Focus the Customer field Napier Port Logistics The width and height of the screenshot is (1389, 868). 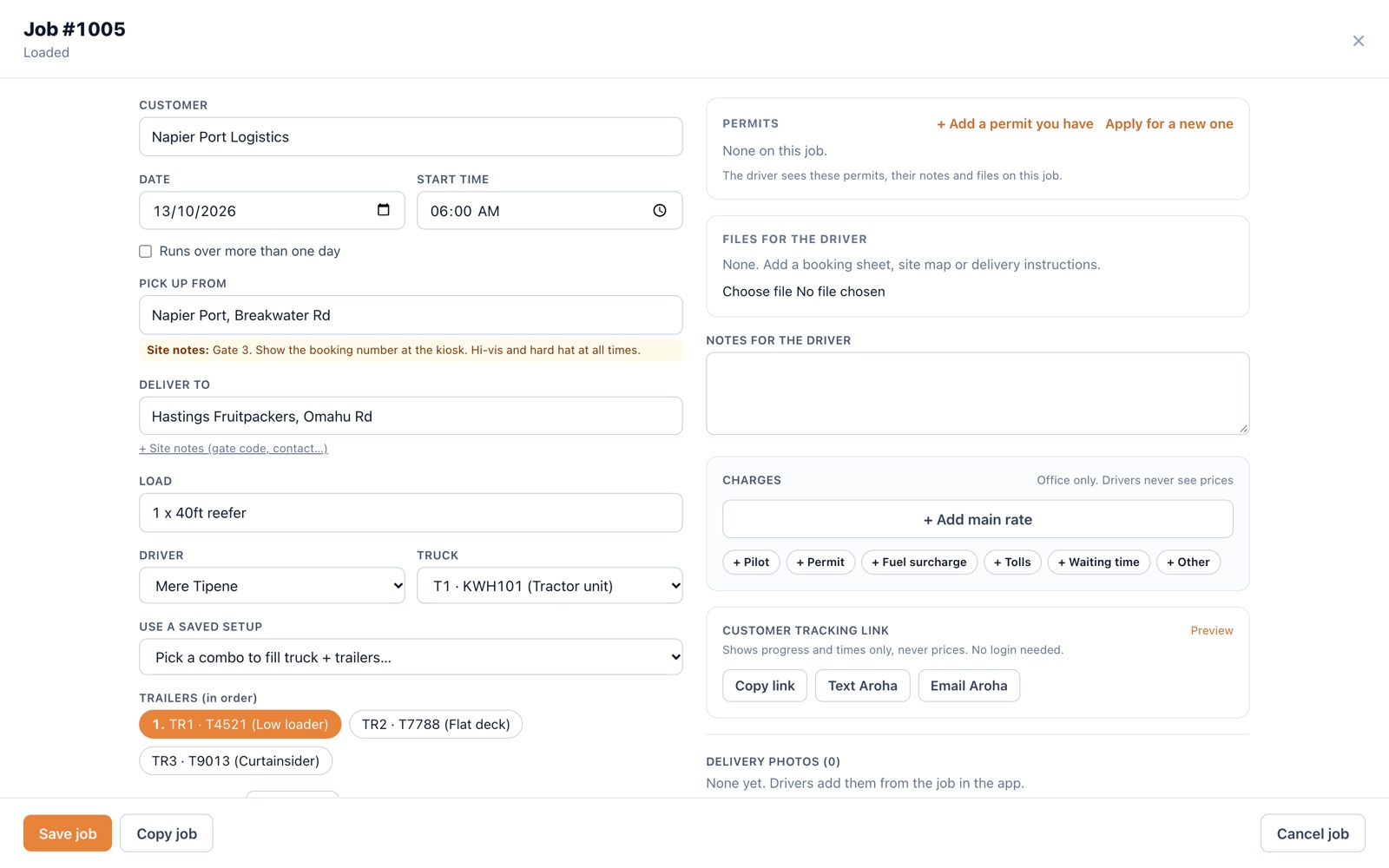[411, 136]
